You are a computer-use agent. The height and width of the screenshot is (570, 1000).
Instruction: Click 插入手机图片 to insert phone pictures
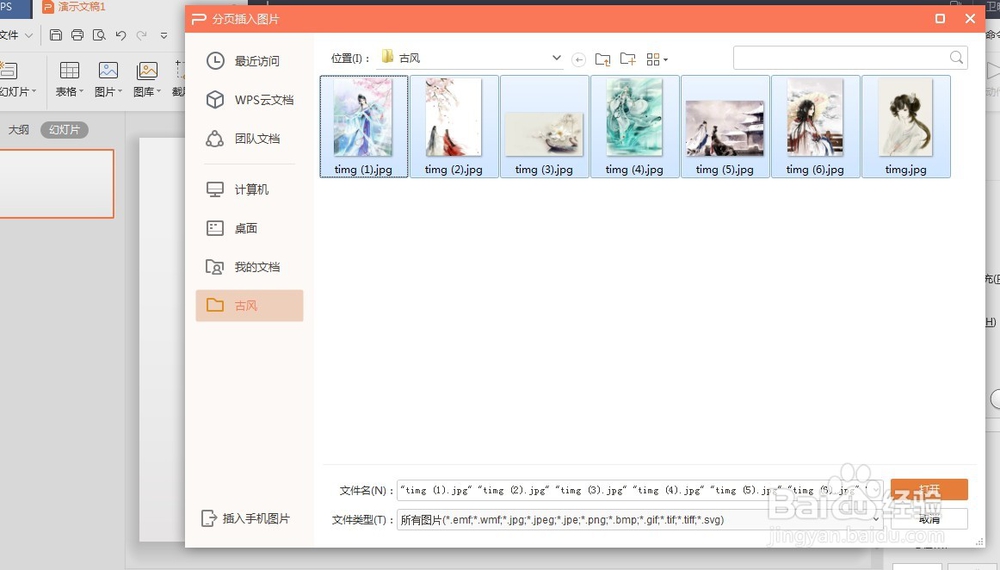(246, 518)
